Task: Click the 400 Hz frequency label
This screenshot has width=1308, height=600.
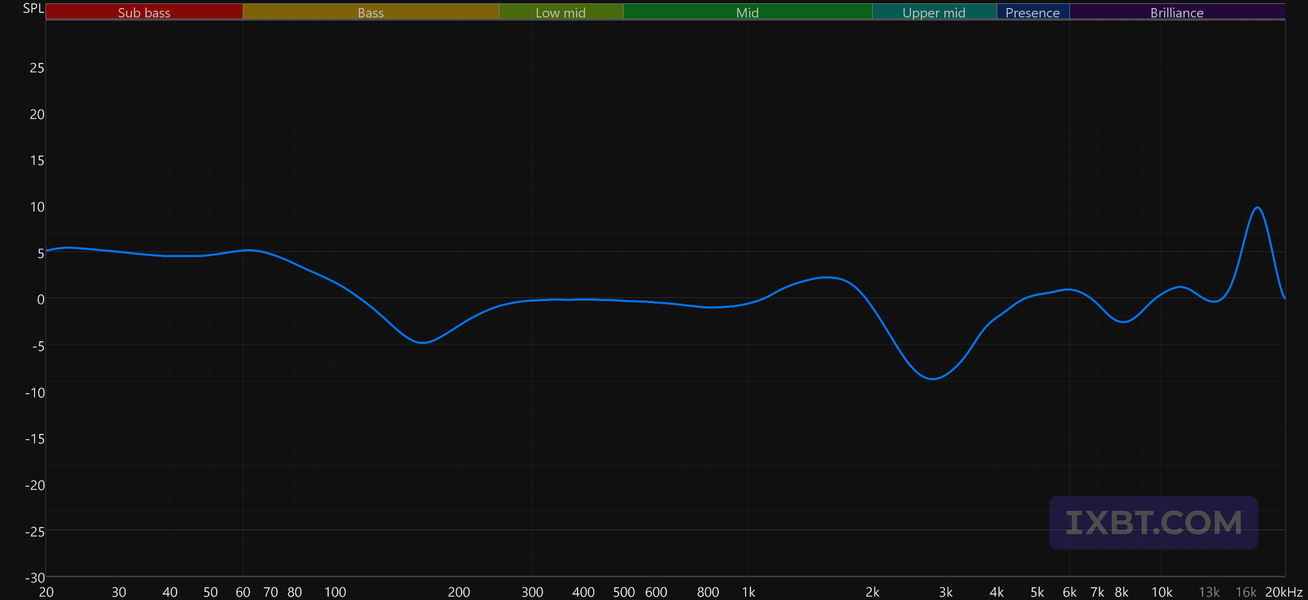Action: (x=584, y=592)
